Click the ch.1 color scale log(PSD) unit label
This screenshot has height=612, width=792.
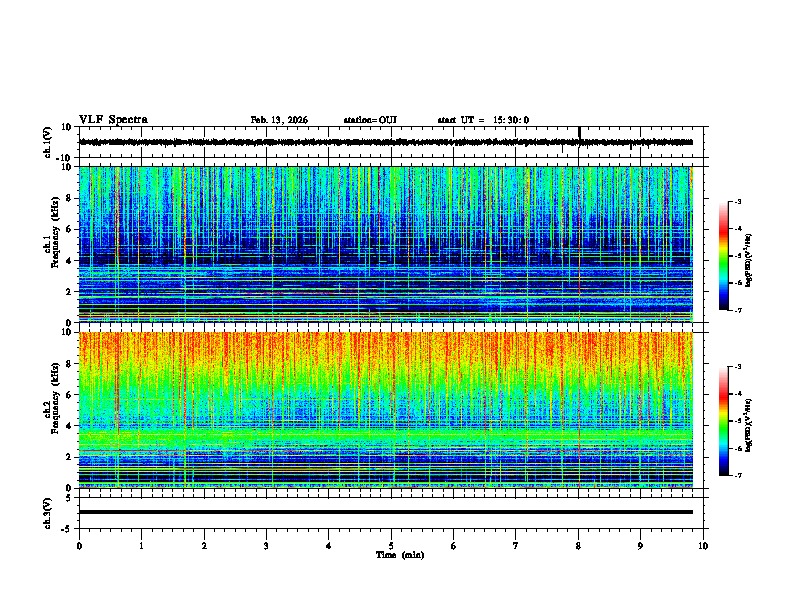pyautogui.click(x=749, y=260)
